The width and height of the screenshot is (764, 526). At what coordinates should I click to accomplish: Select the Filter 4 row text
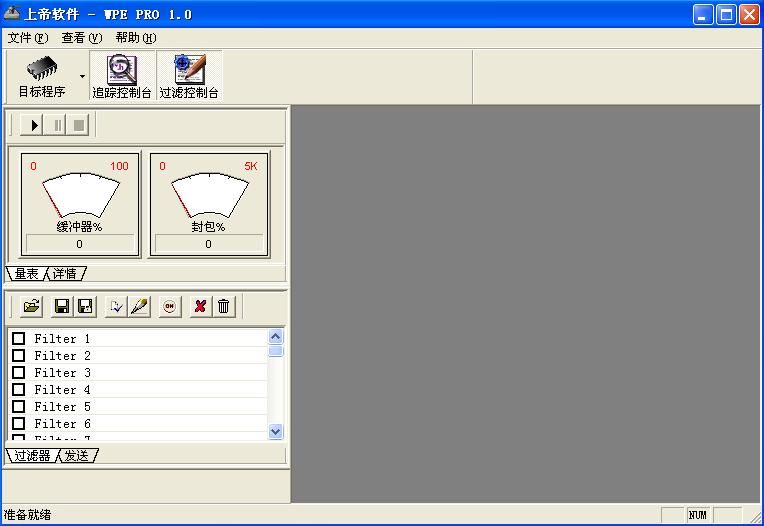coord(62,390)
